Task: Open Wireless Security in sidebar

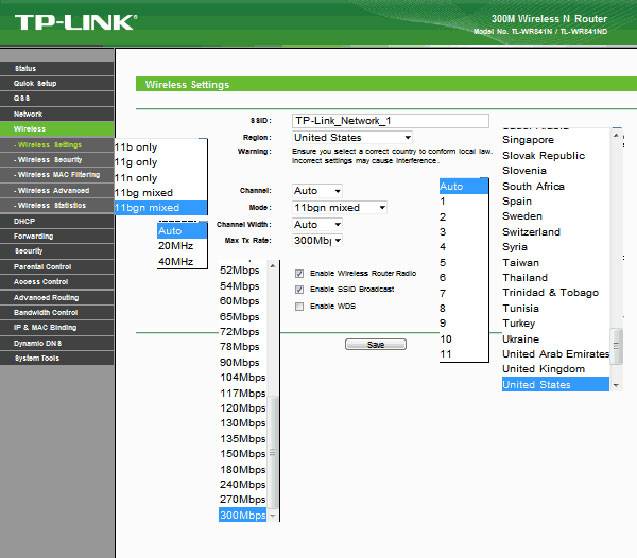Action: click(50, 160)
